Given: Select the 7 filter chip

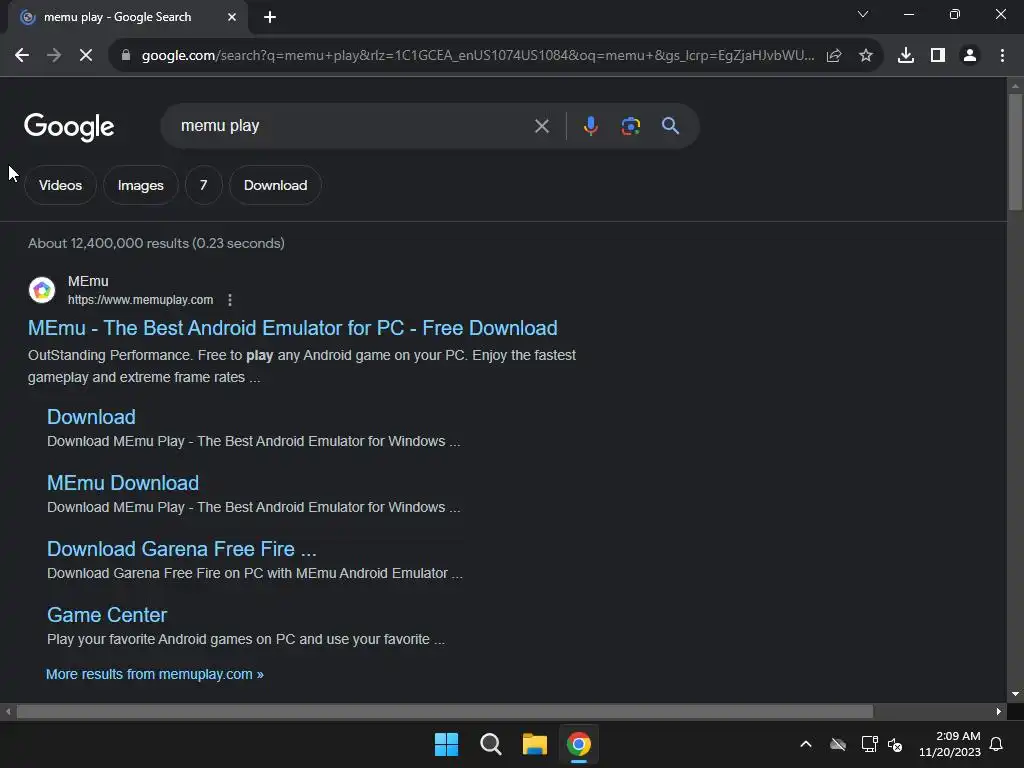Looking at the screenshot, I should tap(203, 185).
